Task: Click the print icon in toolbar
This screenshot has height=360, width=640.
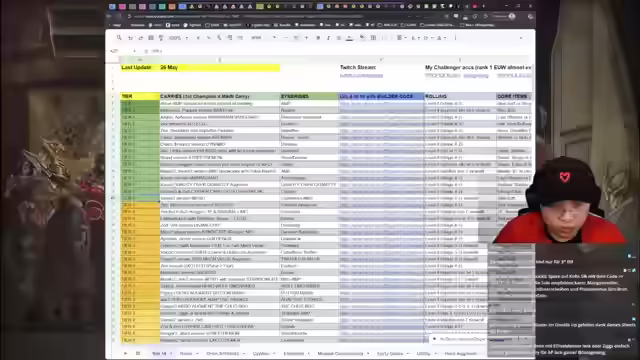Action: (151, 38)
